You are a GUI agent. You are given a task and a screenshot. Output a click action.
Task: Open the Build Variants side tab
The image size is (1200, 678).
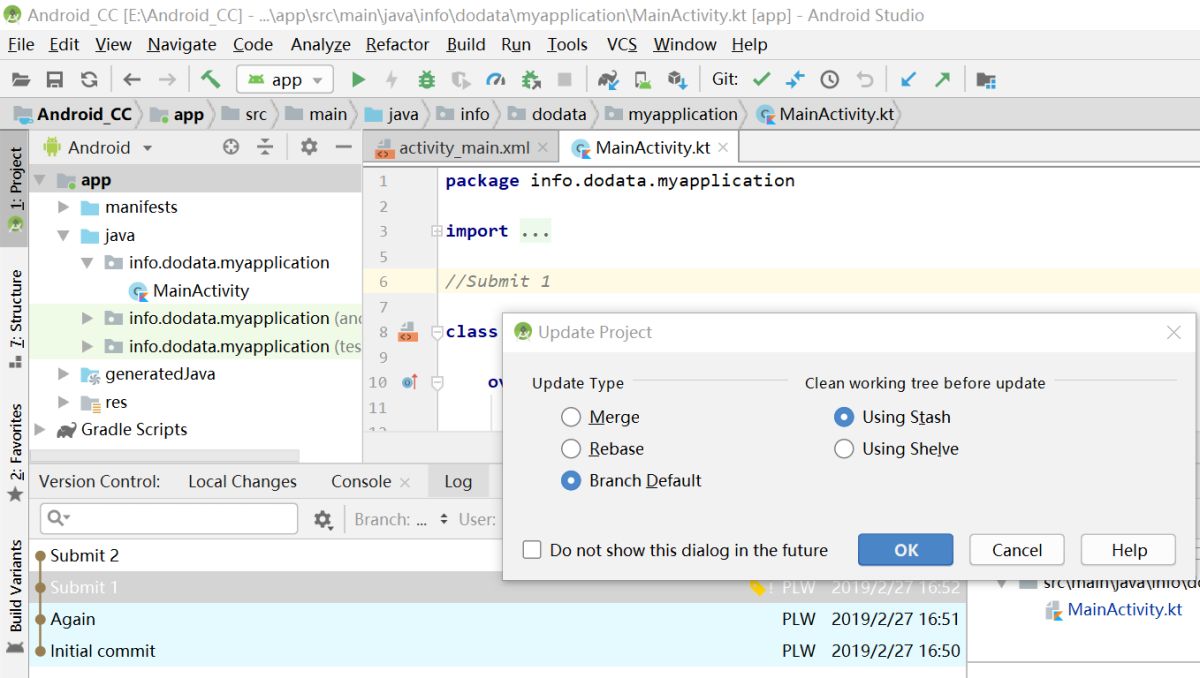(x=15, y=597)
